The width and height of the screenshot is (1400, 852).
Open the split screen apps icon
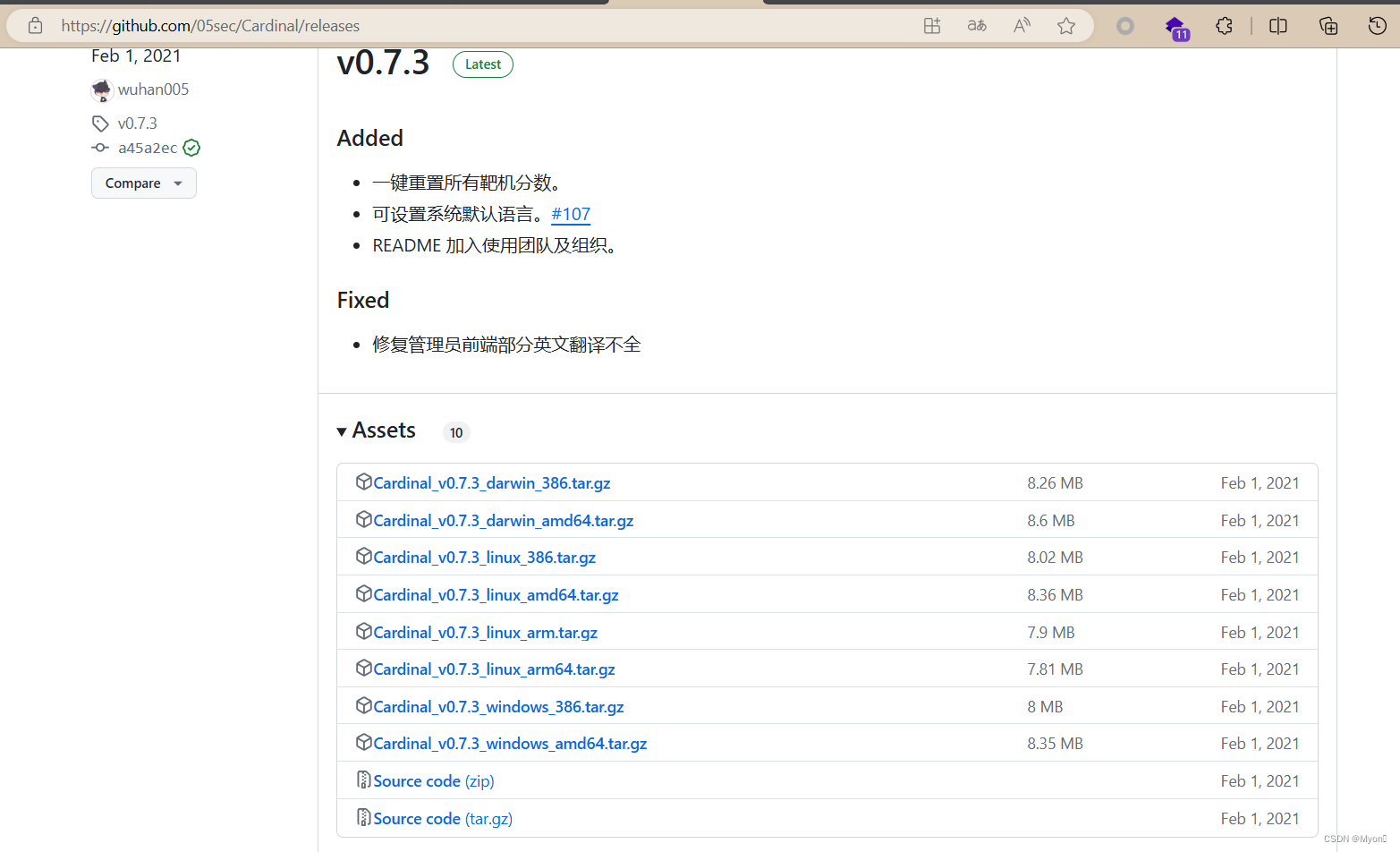[x=932, y=26]
